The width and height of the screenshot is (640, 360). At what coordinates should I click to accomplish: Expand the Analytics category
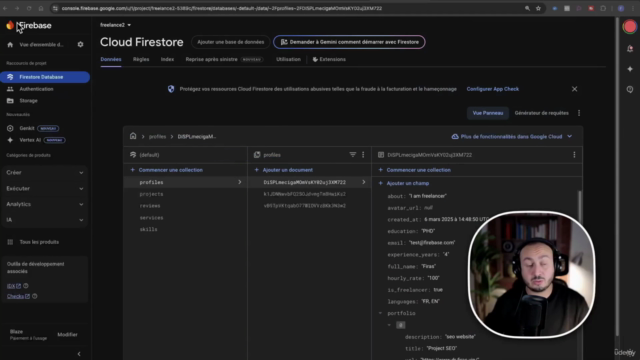(44, 204)
